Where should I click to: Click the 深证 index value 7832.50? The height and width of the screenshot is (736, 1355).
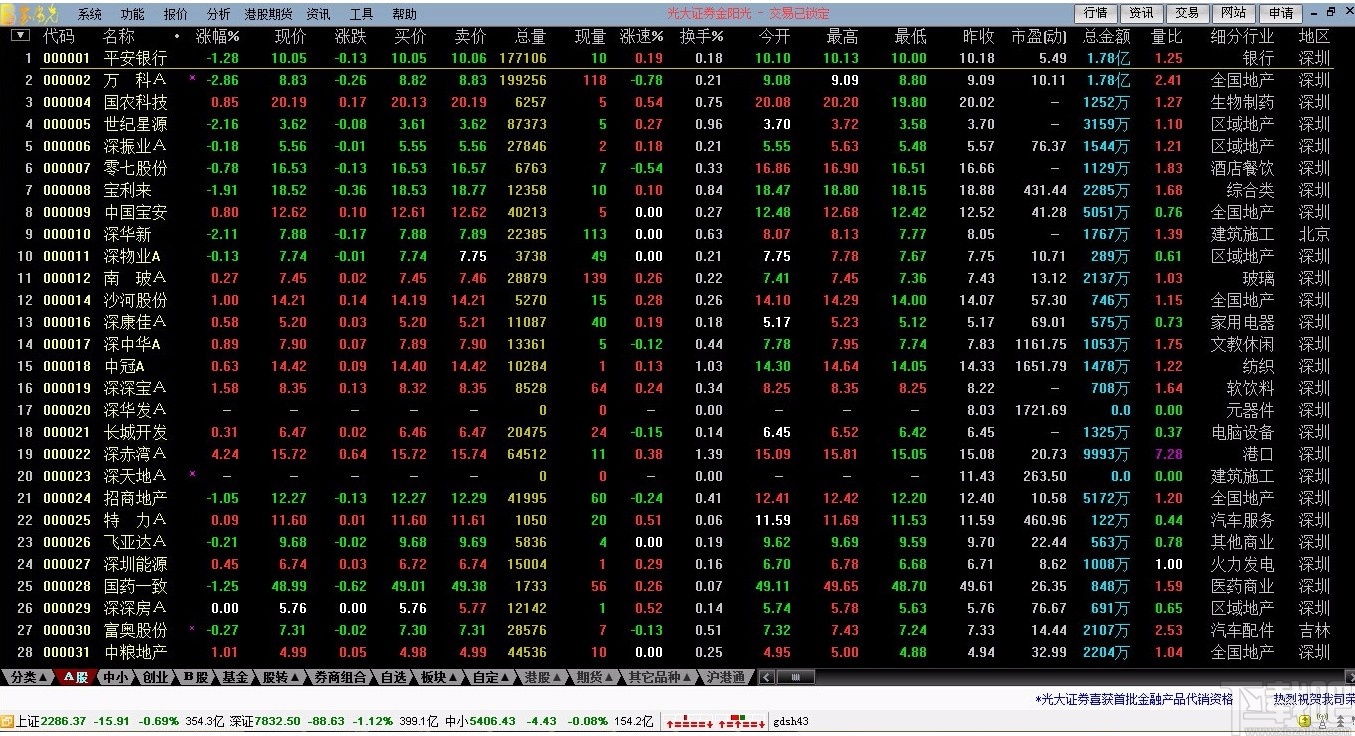[279, 721]
